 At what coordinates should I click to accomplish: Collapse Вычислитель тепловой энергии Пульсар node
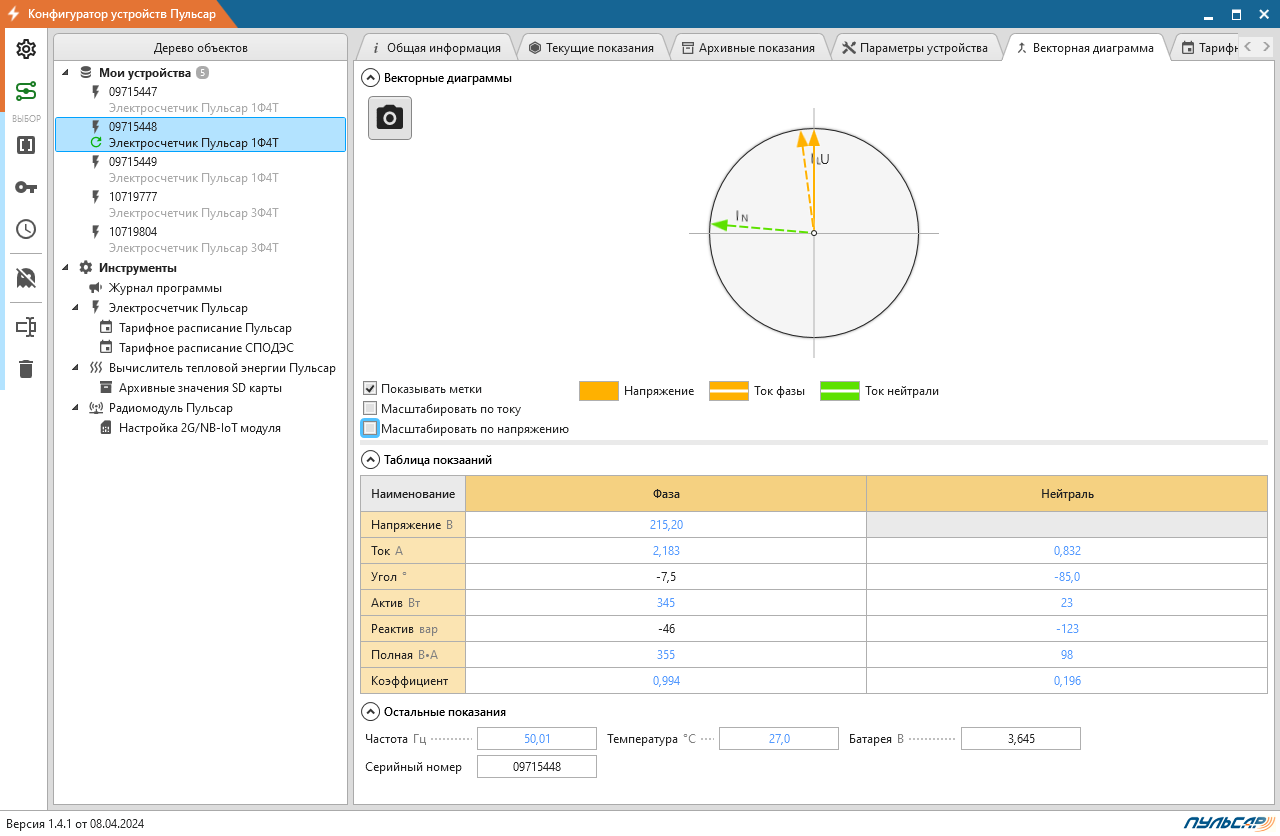click(x=76, y=368)
